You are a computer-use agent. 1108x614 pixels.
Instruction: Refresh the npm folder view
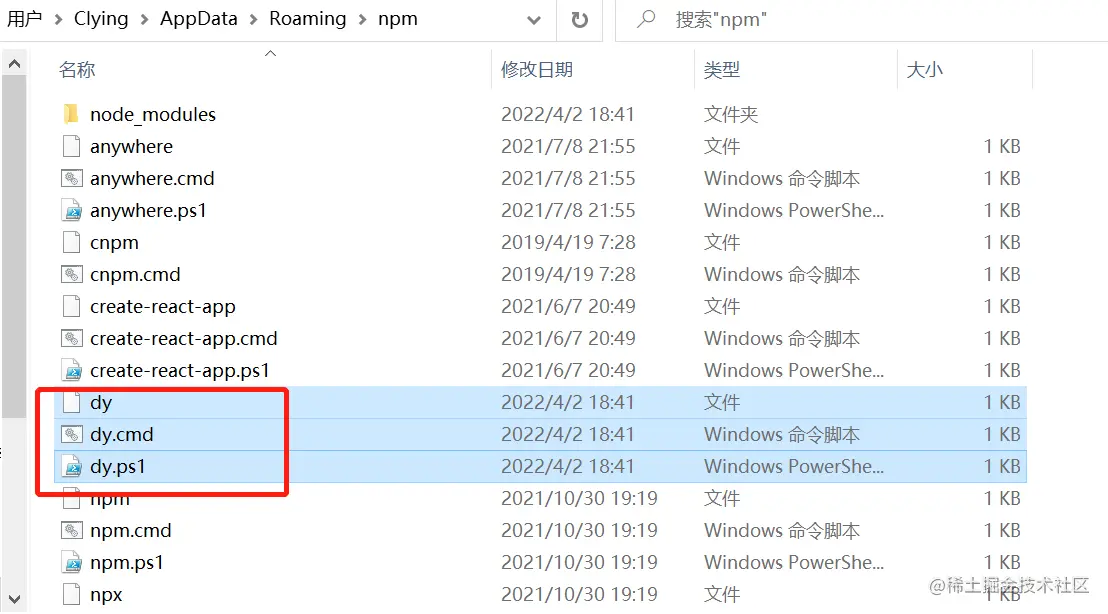click(x=579, y=20)
